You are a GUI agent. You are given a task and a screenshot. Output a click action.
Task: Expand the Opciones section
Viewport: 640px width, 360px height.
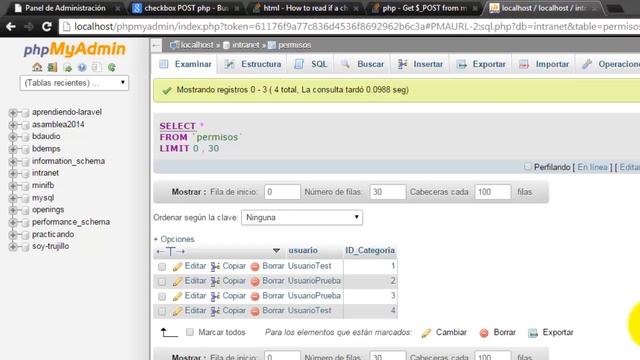click(174, 239)
